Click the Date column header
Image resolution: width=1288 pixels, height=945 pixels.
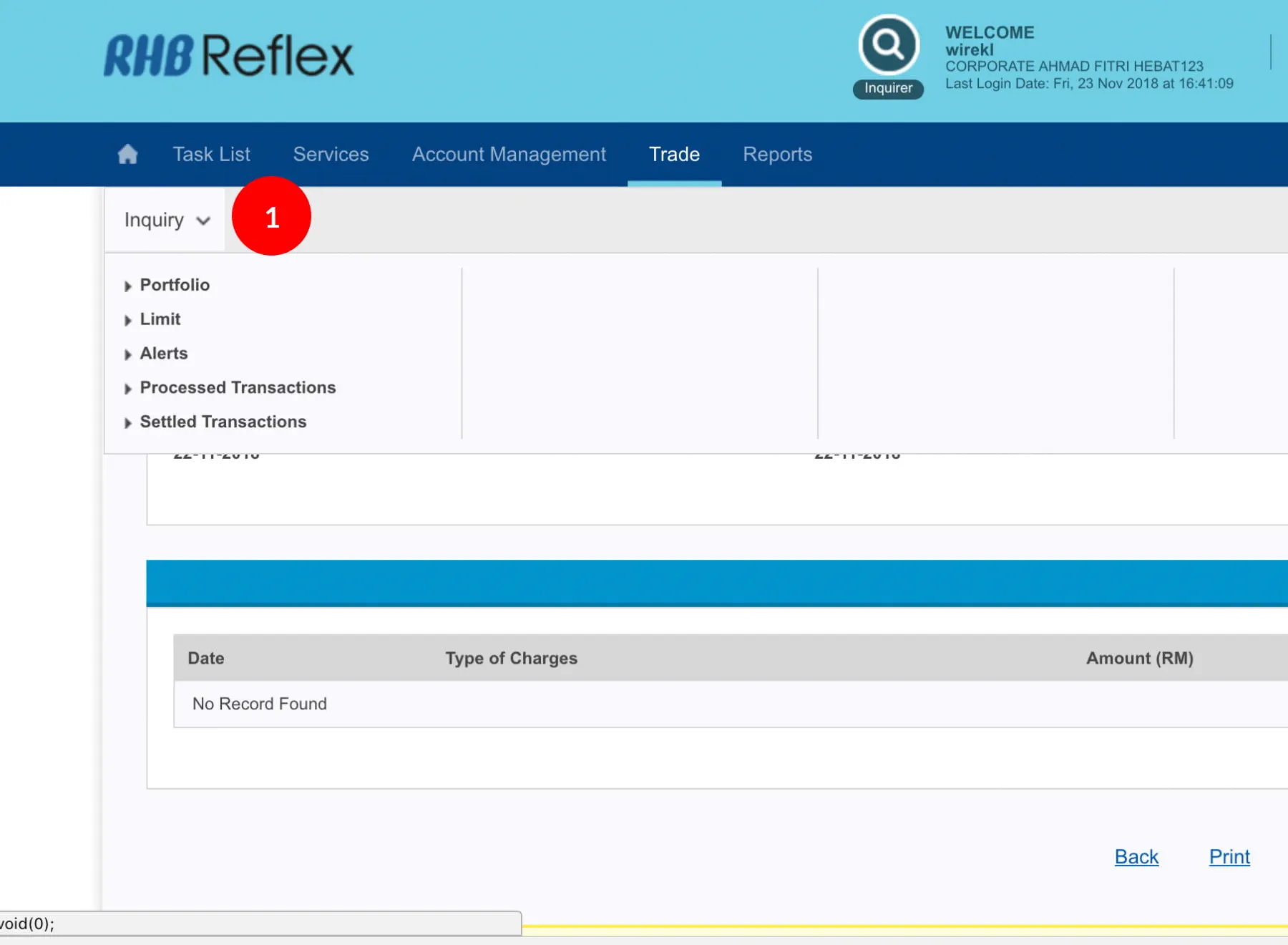coord(206,658)
